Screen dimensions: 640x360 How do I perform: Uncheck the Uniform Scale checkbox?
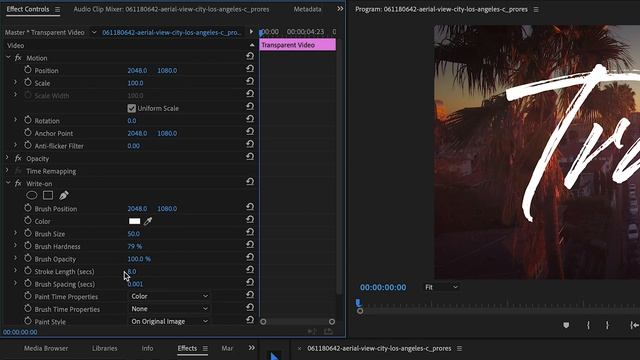[x=131, y=108]
